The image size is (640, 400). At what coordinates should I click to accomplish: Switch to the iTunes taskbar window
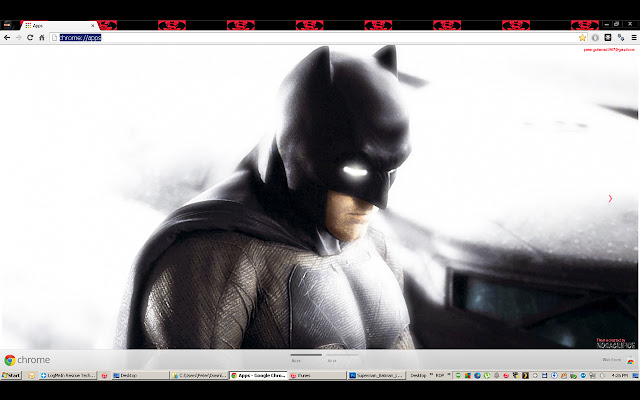click(x=317, y=376)
